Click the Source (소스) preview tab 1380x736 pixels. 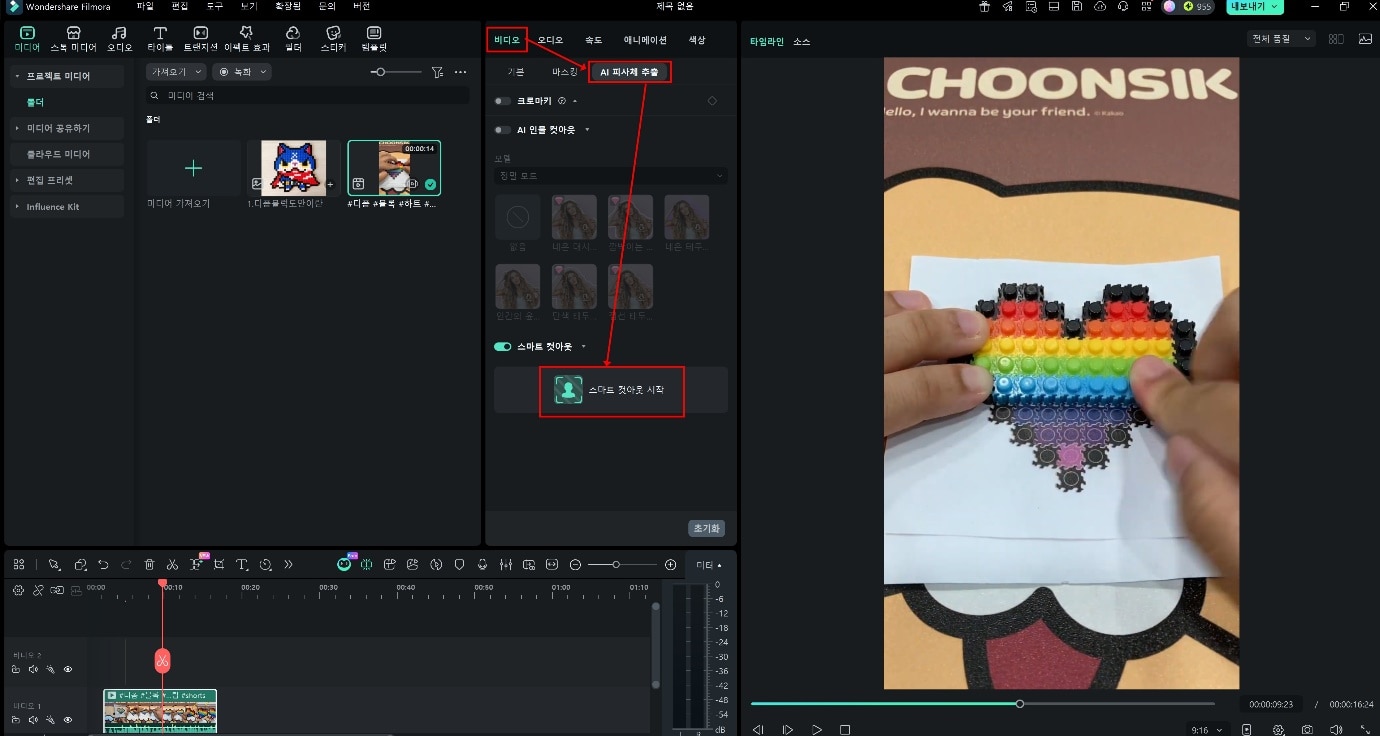(x=802, y=42)
